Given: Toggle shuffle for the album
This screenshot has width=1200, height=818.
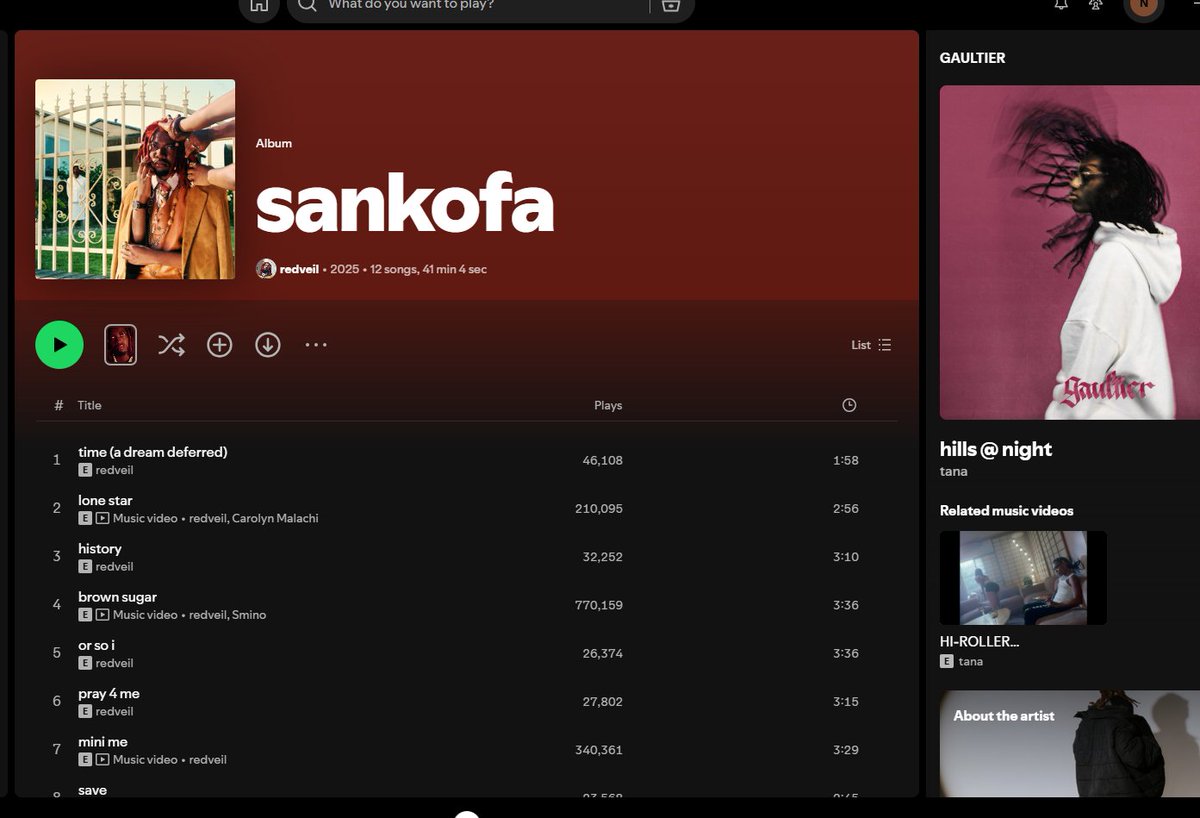Looking at the screenshot, I should coord(171,345).
